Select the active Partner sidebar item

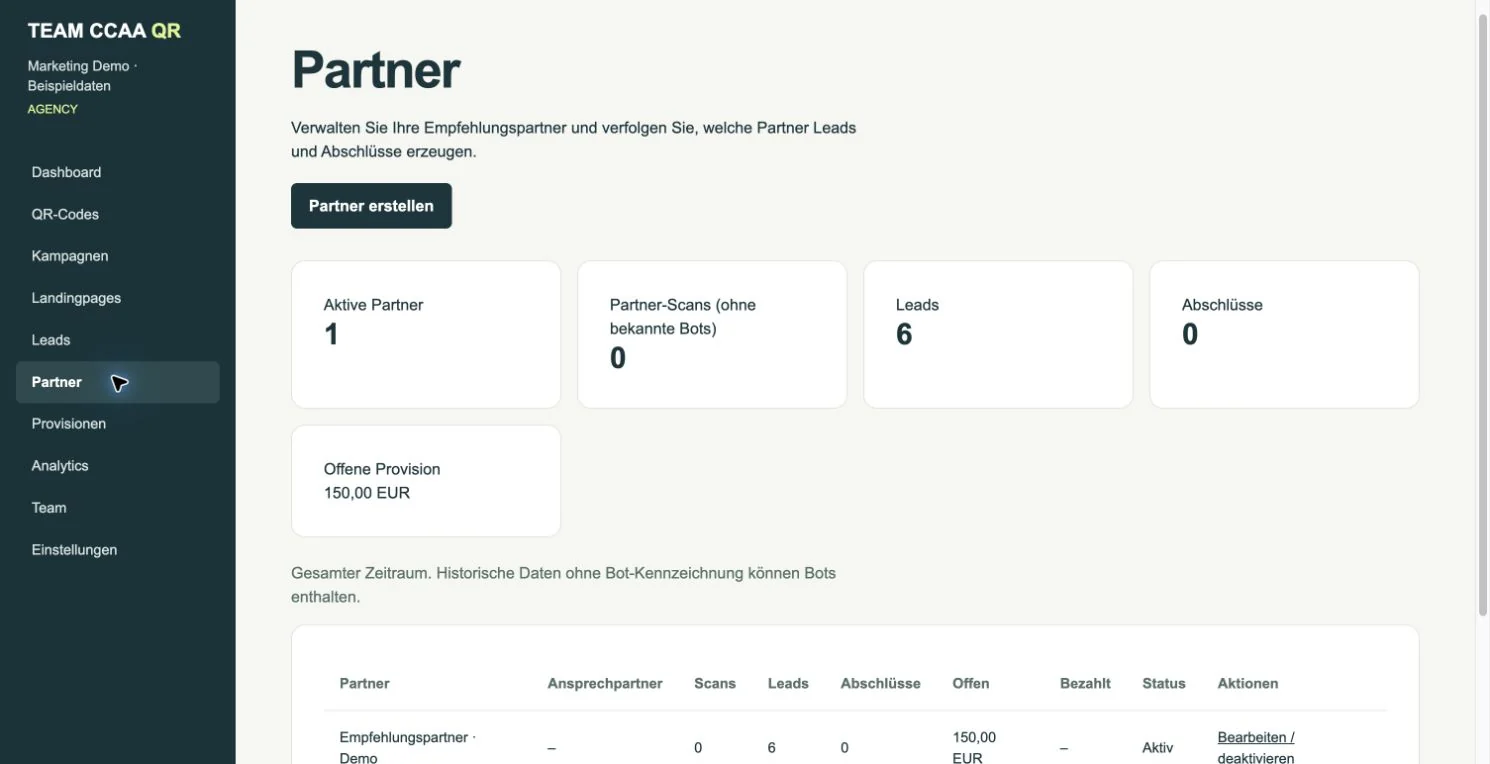(117, 382)
